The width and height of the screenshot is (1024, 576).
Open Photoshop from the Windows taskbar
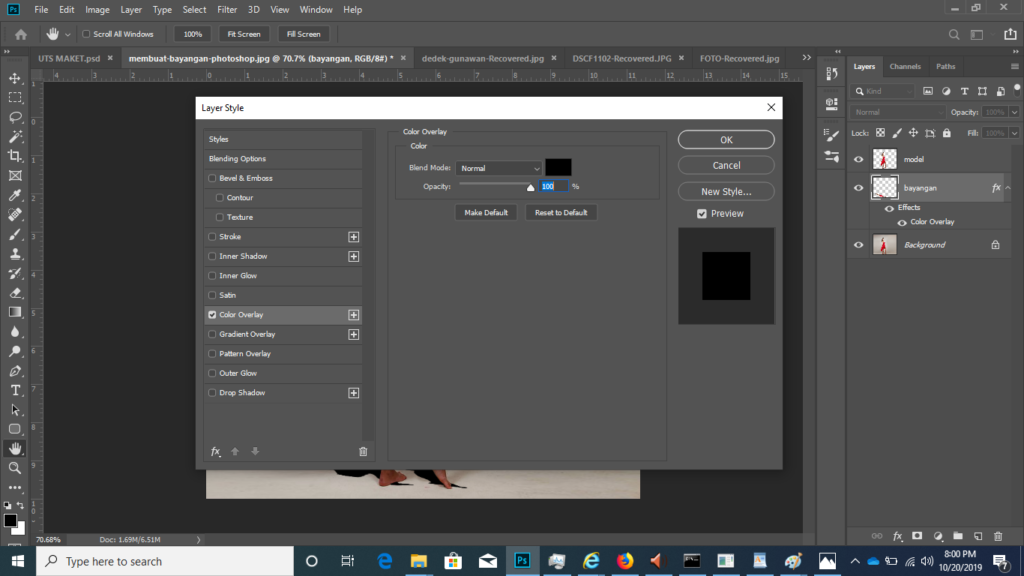click(522, 561)
